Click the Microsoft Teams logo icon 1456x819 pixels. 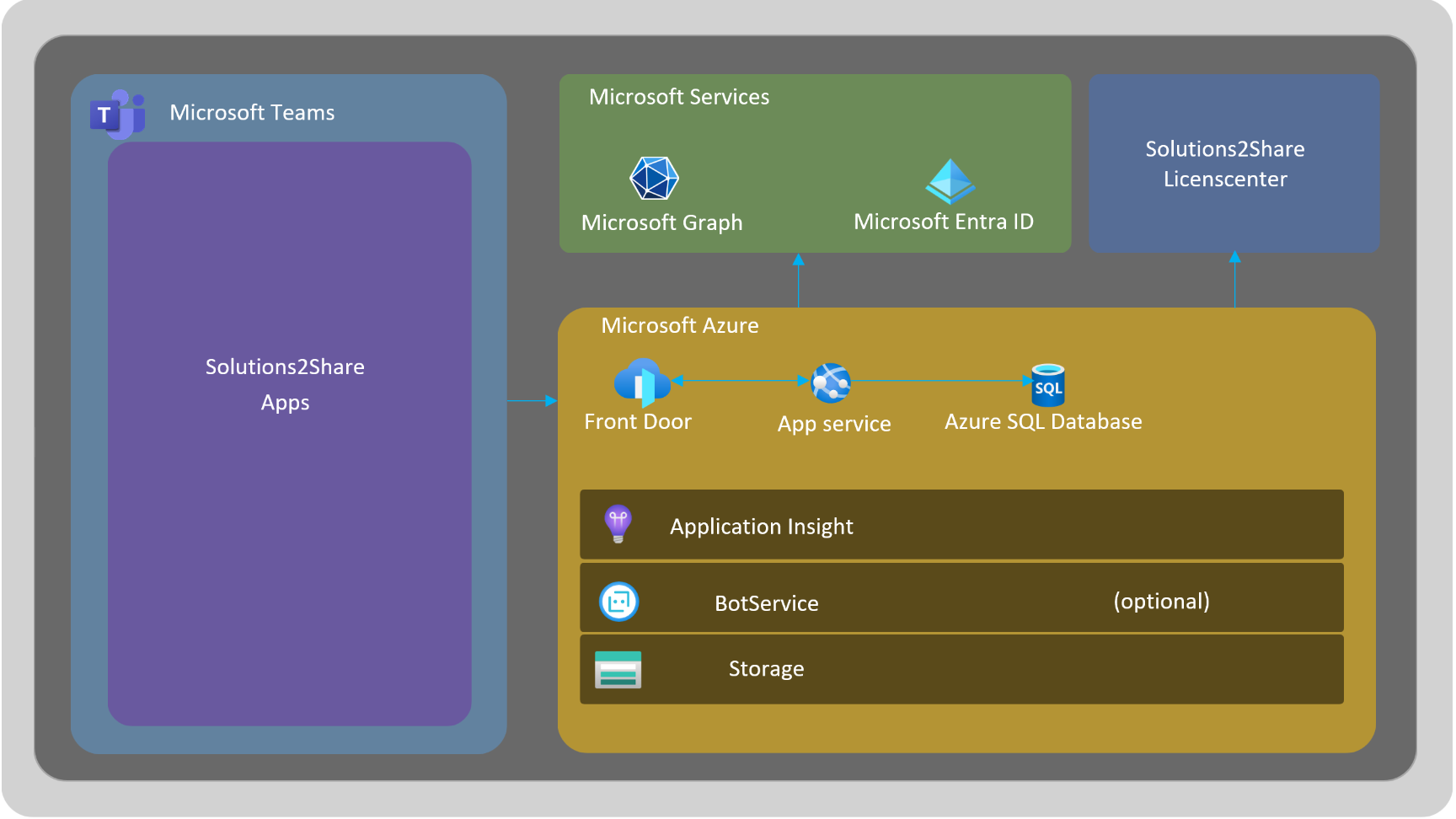[118, 115]
